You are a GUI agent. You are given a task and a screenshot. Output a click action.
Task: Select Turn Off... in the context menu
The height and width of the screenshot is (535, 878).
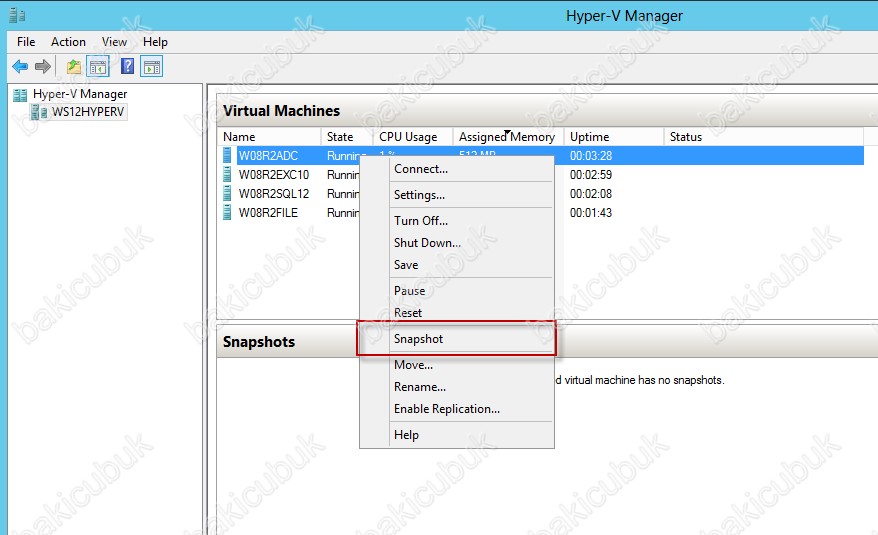[x=457, y=220]
